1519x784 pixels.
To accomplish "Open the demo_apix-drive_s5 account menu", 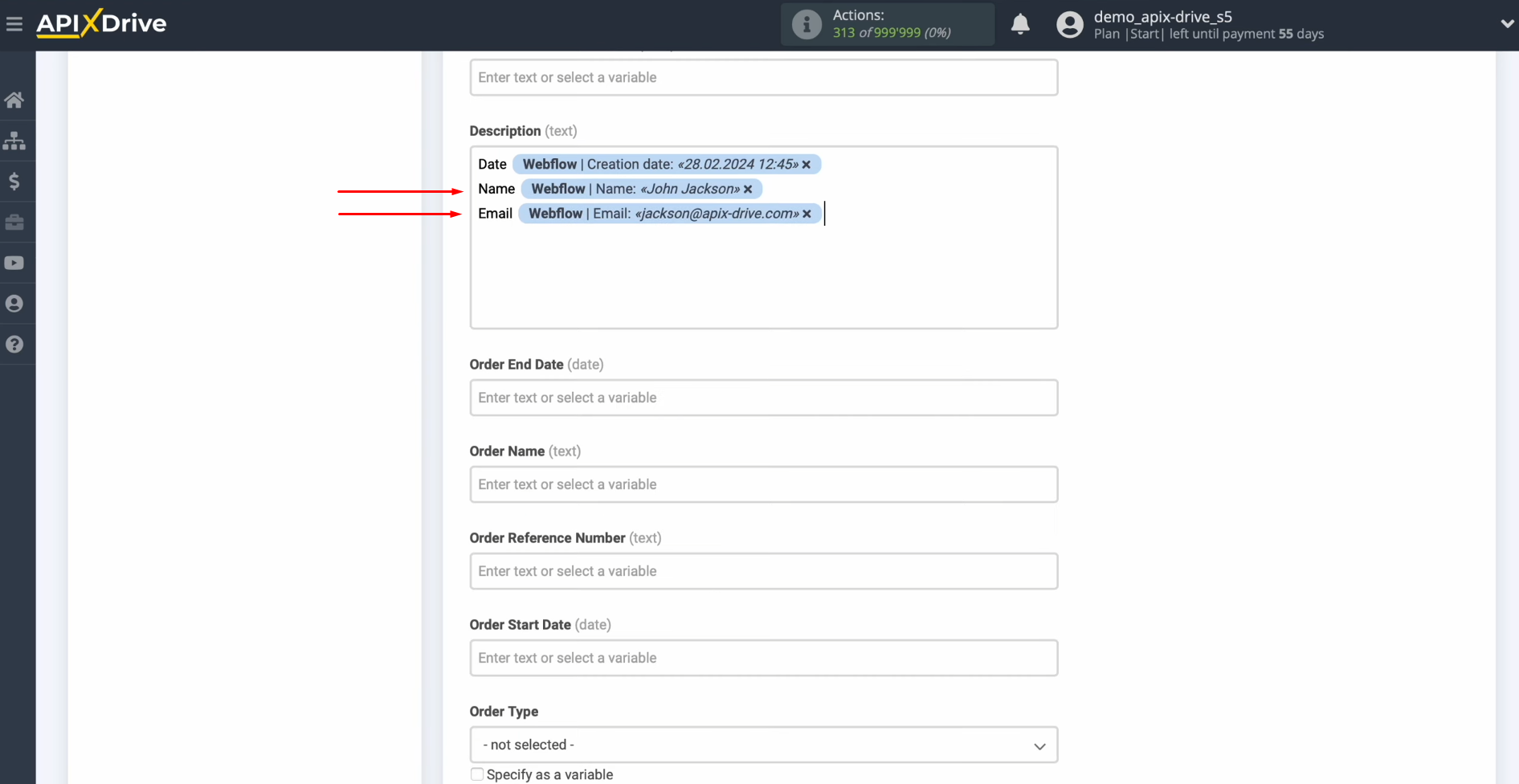I will [1162, 17].
